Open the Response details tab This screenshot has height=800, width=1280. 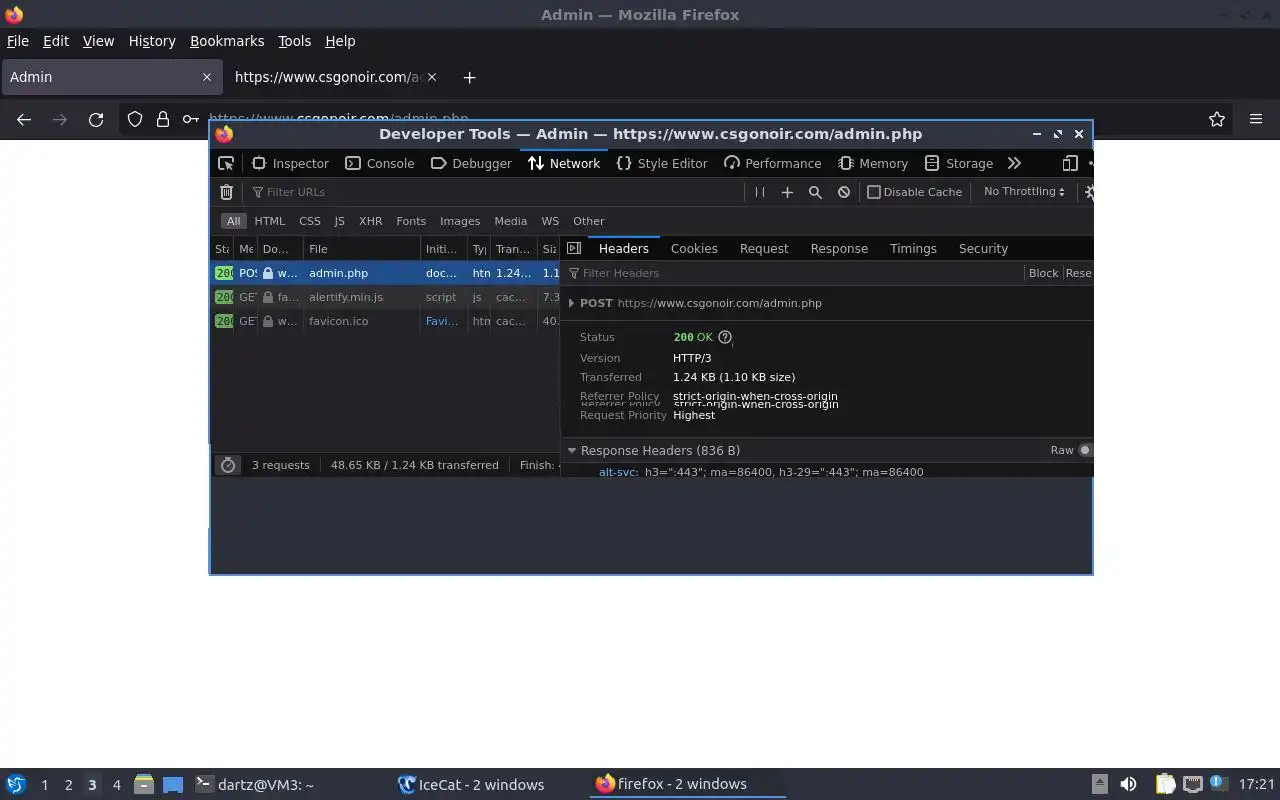coord(839,248)
